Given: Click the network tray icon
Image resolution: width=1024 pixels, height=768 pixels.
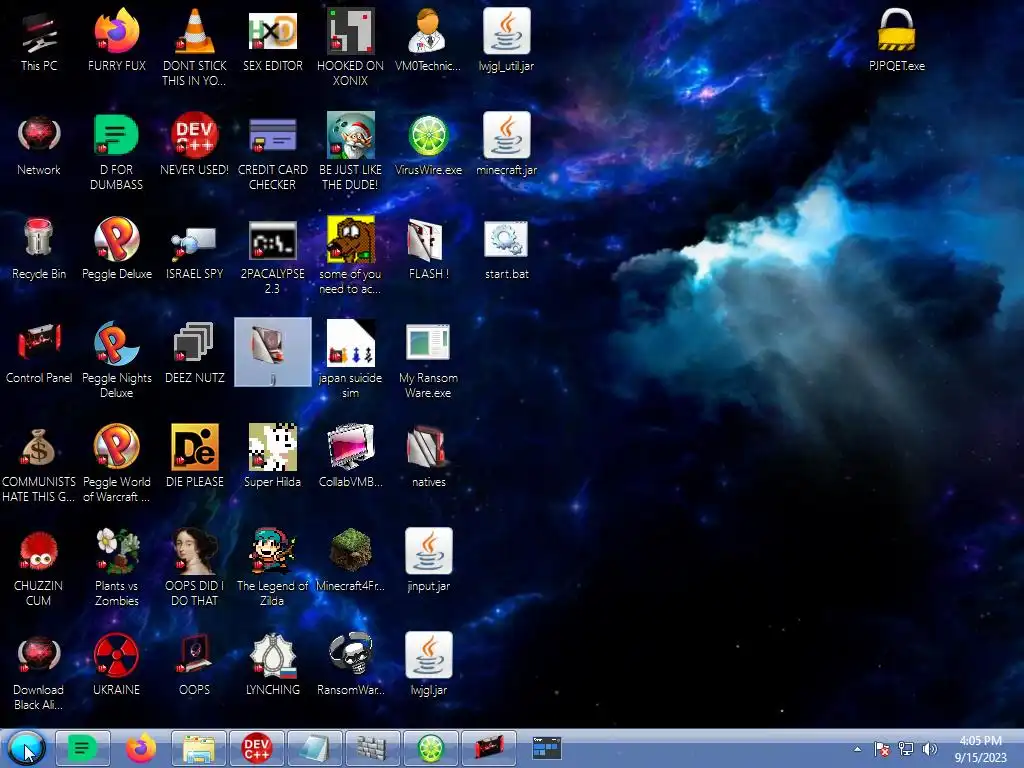Looking at the screenshot, I should pos(906,749).
